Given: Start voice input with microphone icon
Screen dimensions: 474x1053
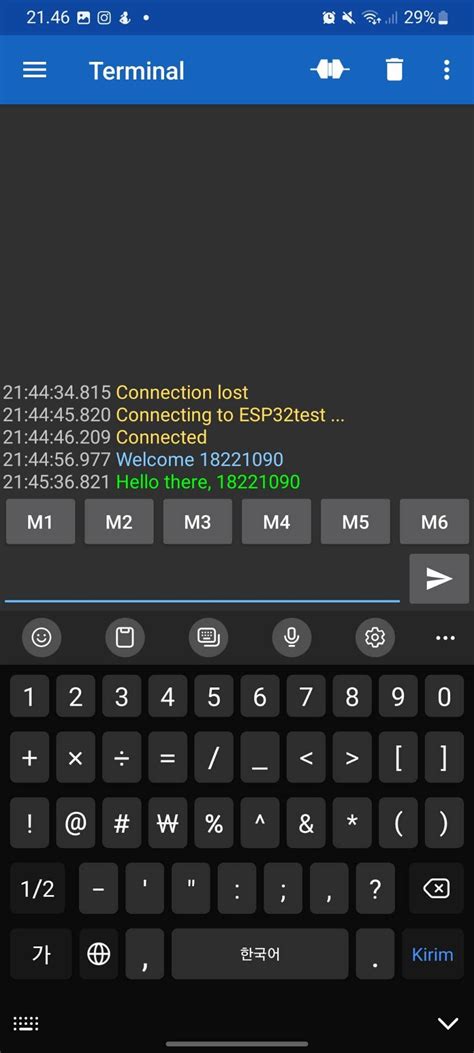Looking at the screenshot, I should tap(291, 637).
